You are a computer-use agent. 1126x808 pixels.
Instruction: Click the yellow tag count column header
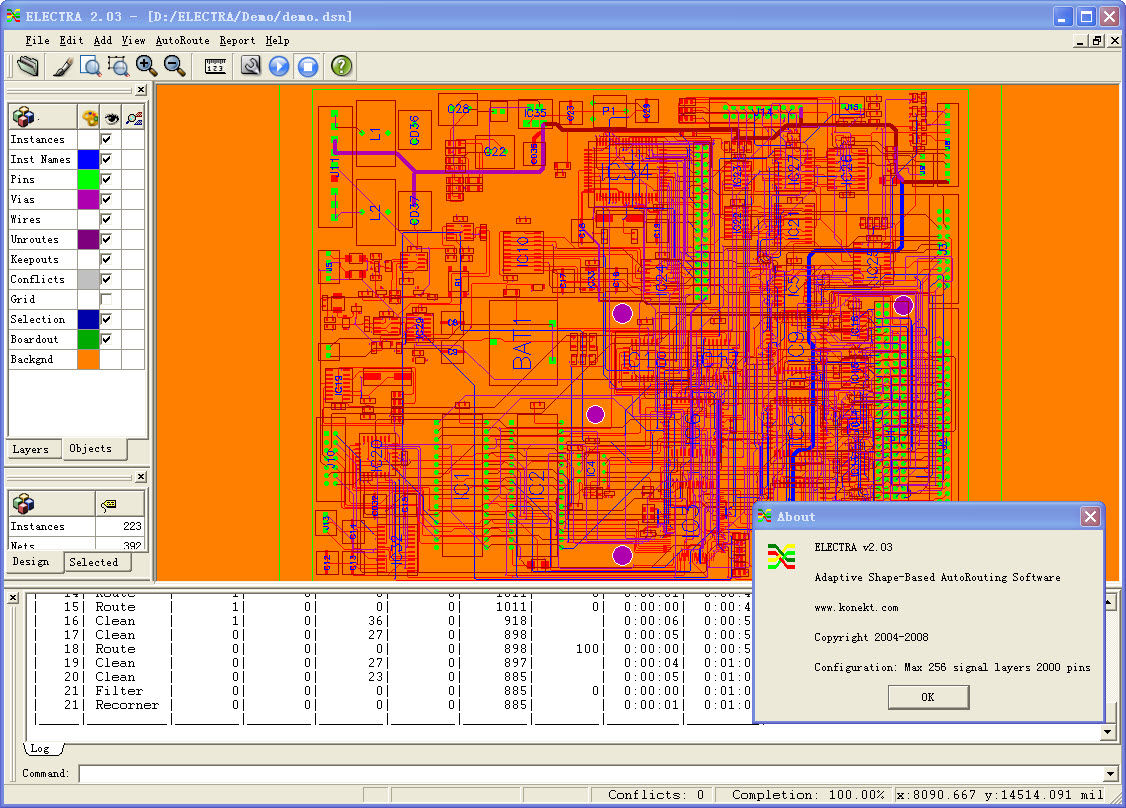(x=108, y=505)
